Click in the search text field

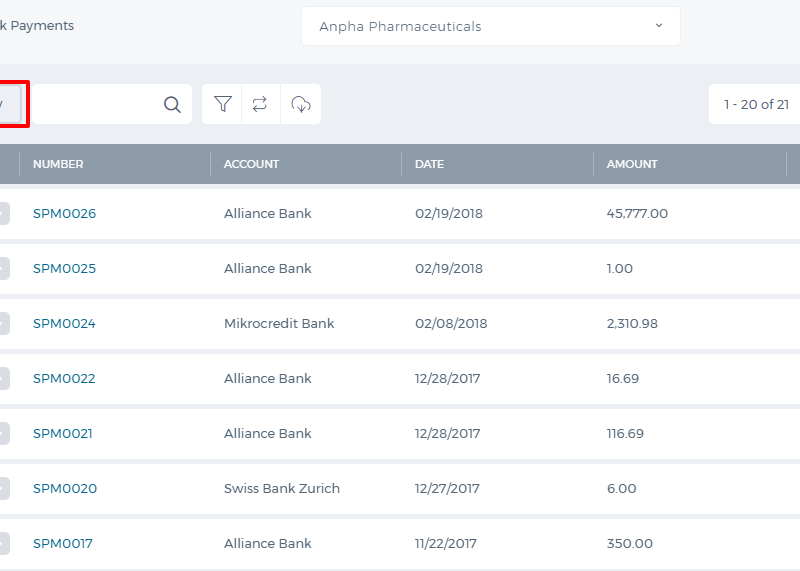point(96,104)
